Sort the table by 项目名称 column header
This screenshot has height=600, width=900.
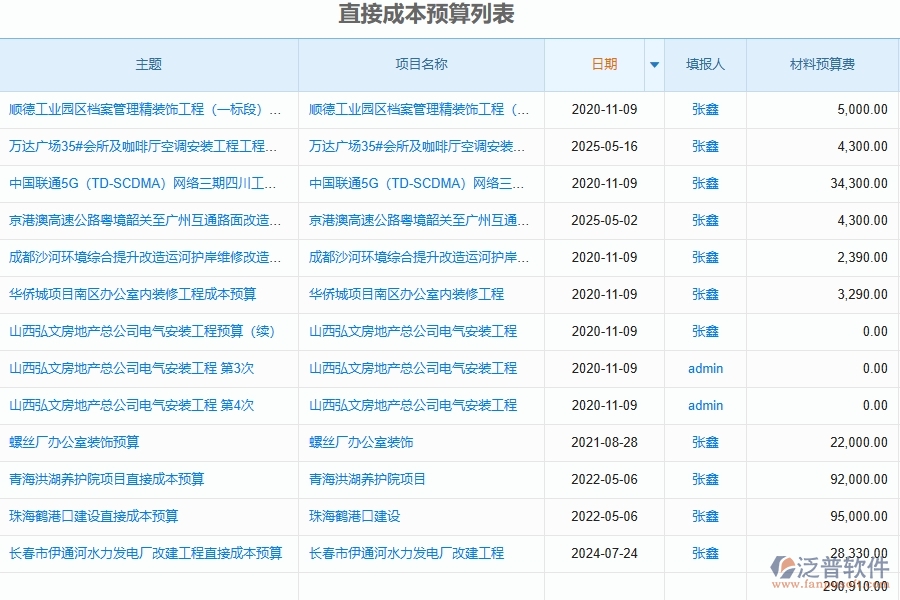[x=421, y=64]
